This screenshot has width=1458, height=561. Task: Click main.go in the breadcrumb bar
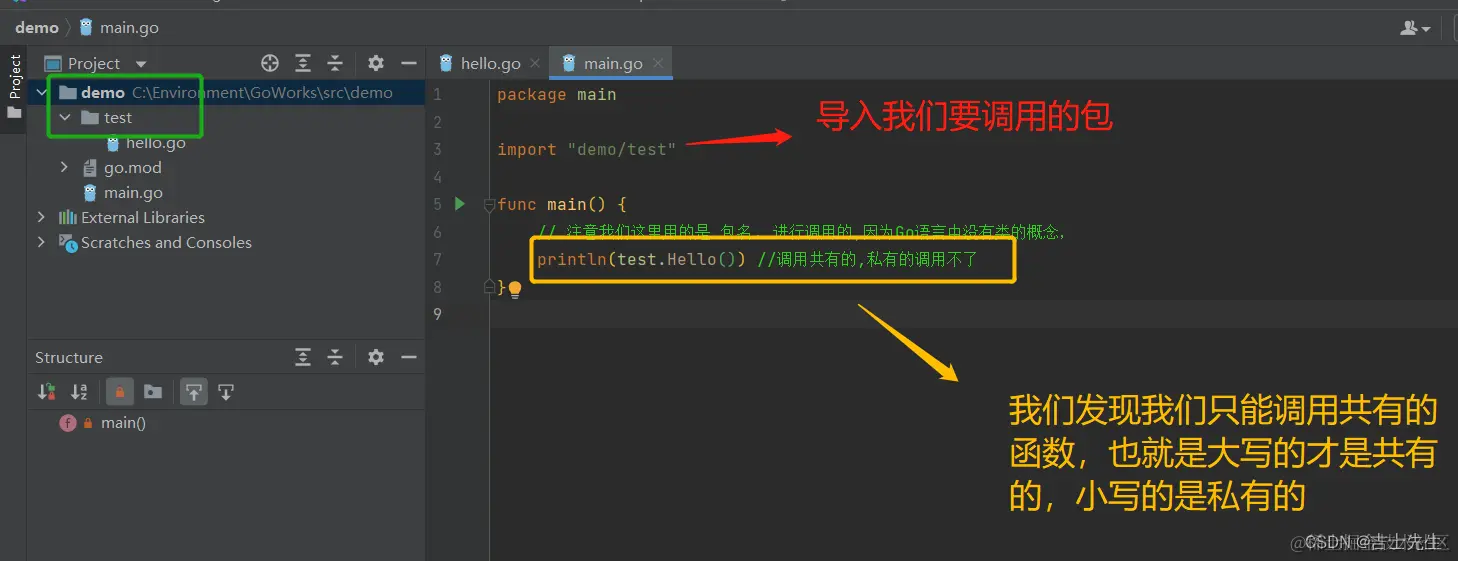point(119,27)
